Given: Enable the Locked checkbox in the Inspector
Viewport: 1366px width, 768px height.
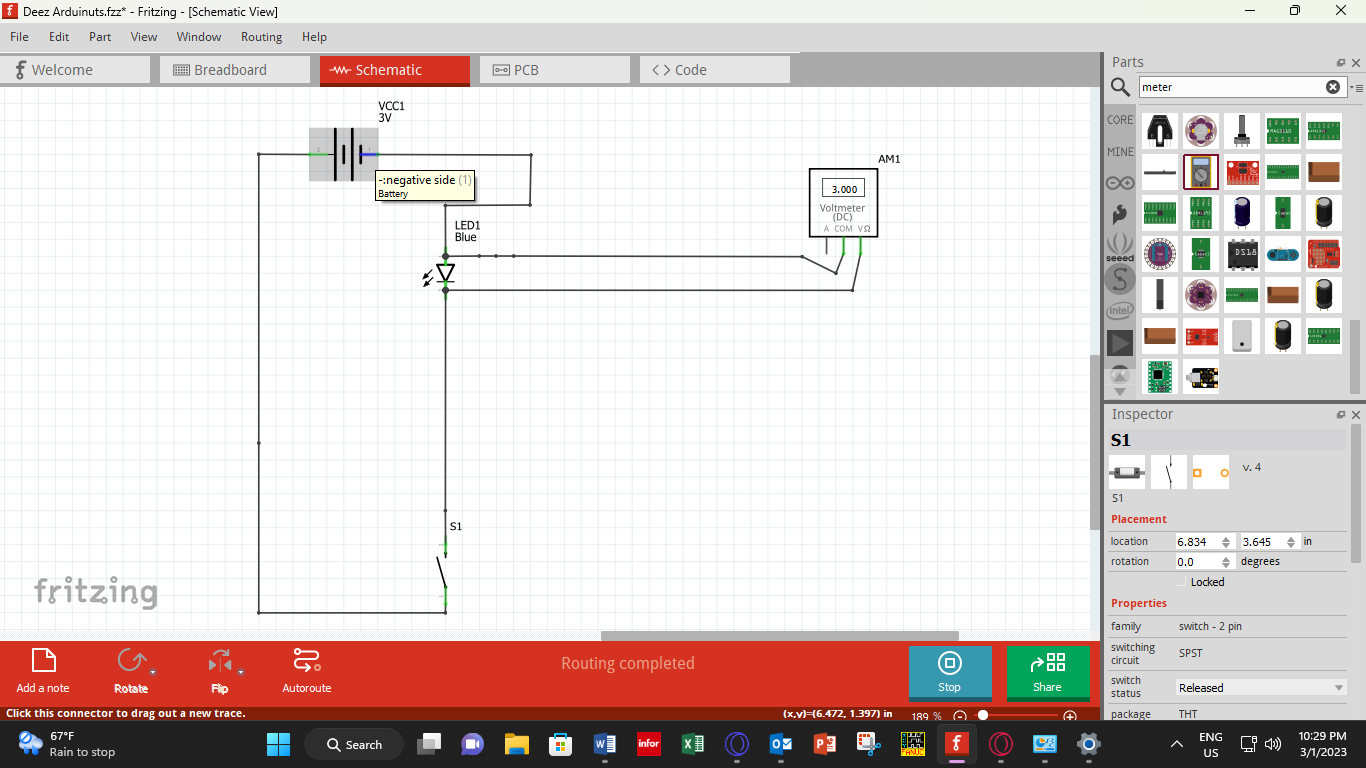Looking at the screenshot, I should tap(1182, 581).
